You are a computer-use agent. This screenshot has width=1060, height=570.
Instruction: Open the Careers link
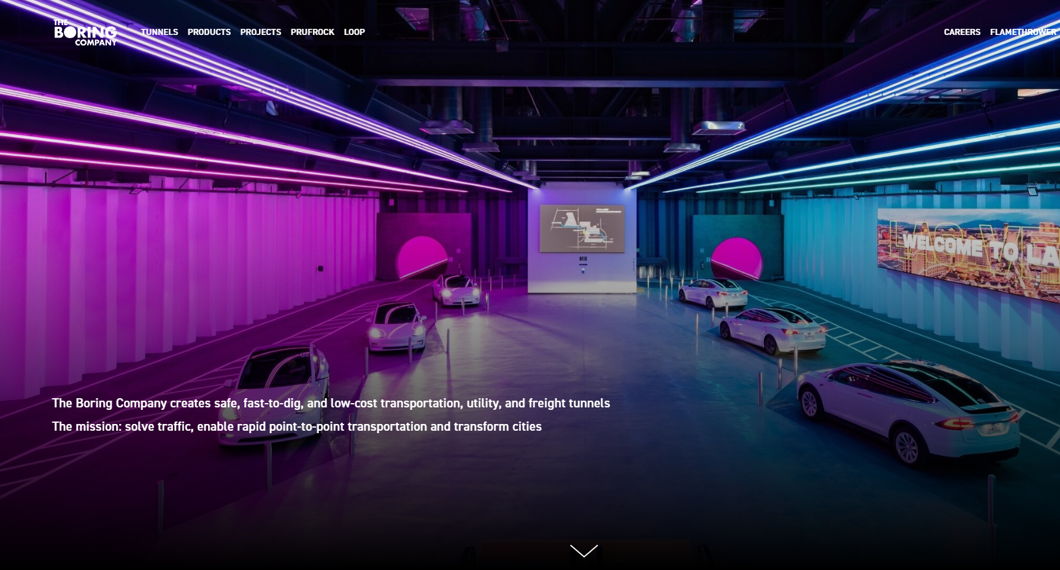click(x=962, y=32)
